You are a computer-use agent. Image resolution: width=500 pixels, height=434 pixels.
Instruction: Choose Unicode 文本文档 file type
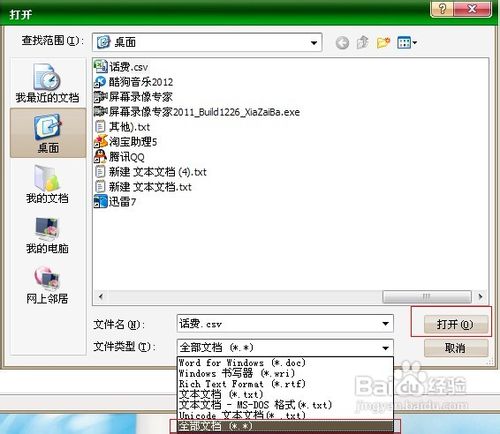285,415
